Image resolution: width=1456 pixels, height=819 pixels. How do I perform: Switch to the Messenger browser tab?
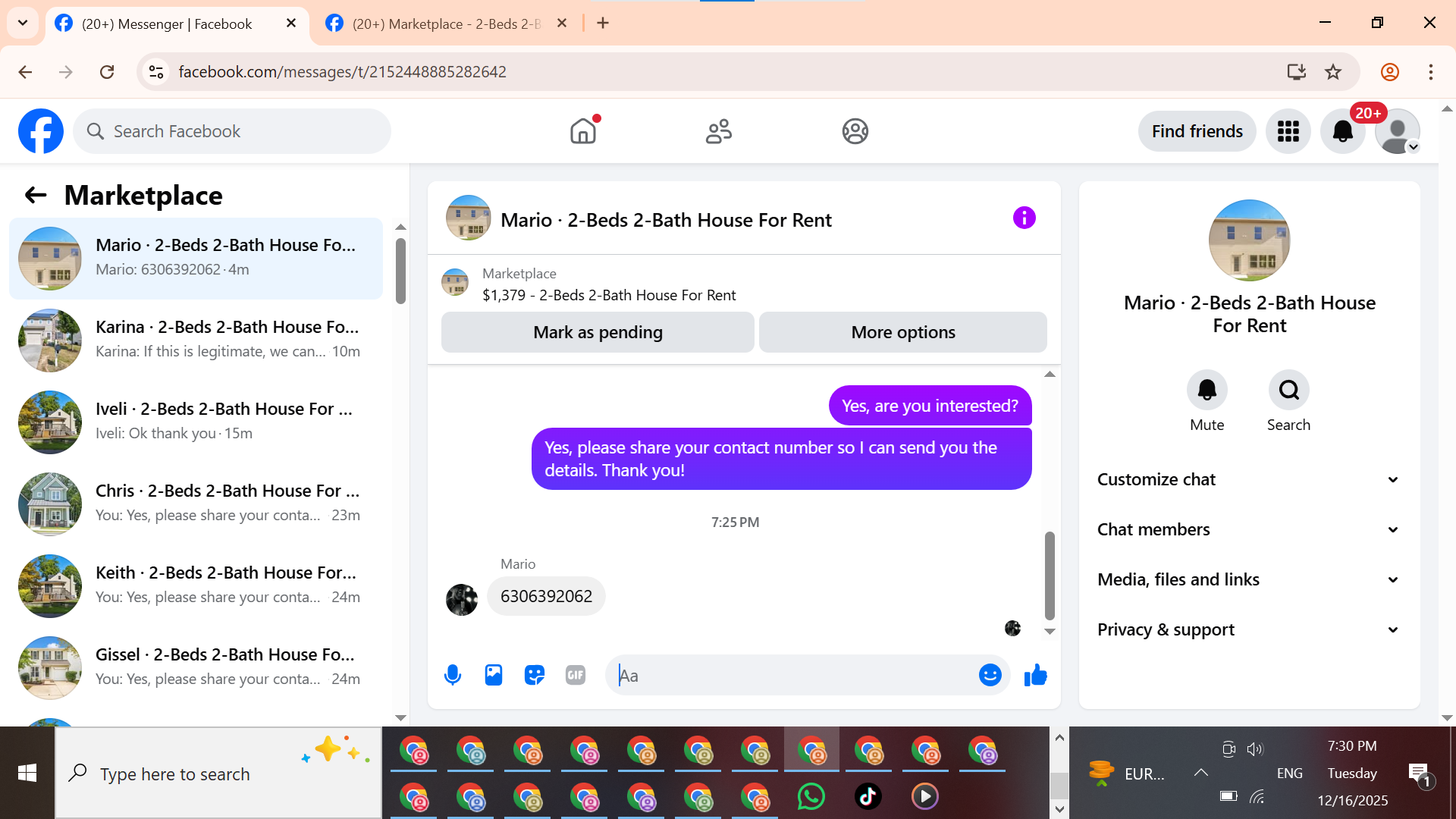[x=167, y=24]
